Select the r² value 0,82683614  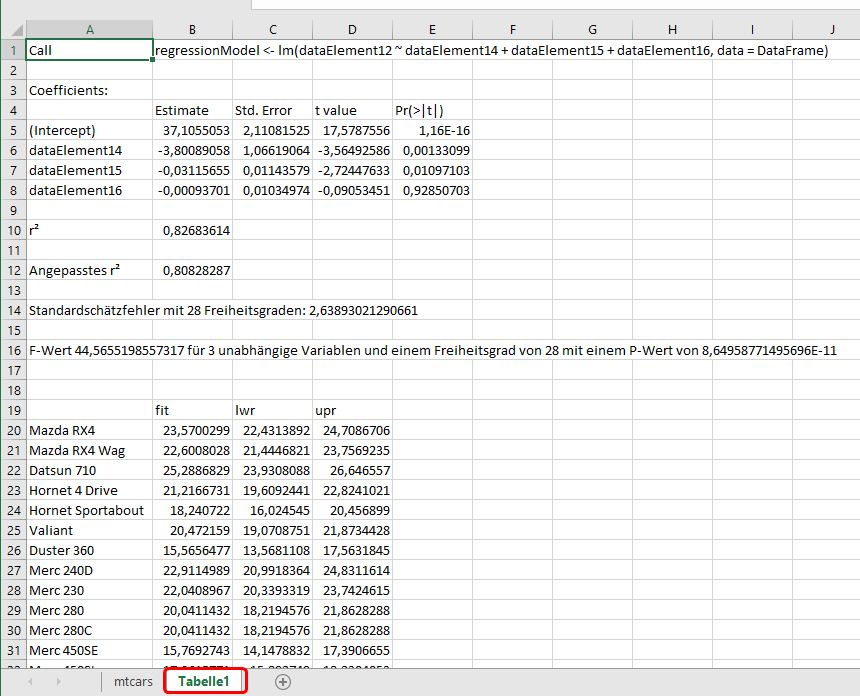[192, 230]
